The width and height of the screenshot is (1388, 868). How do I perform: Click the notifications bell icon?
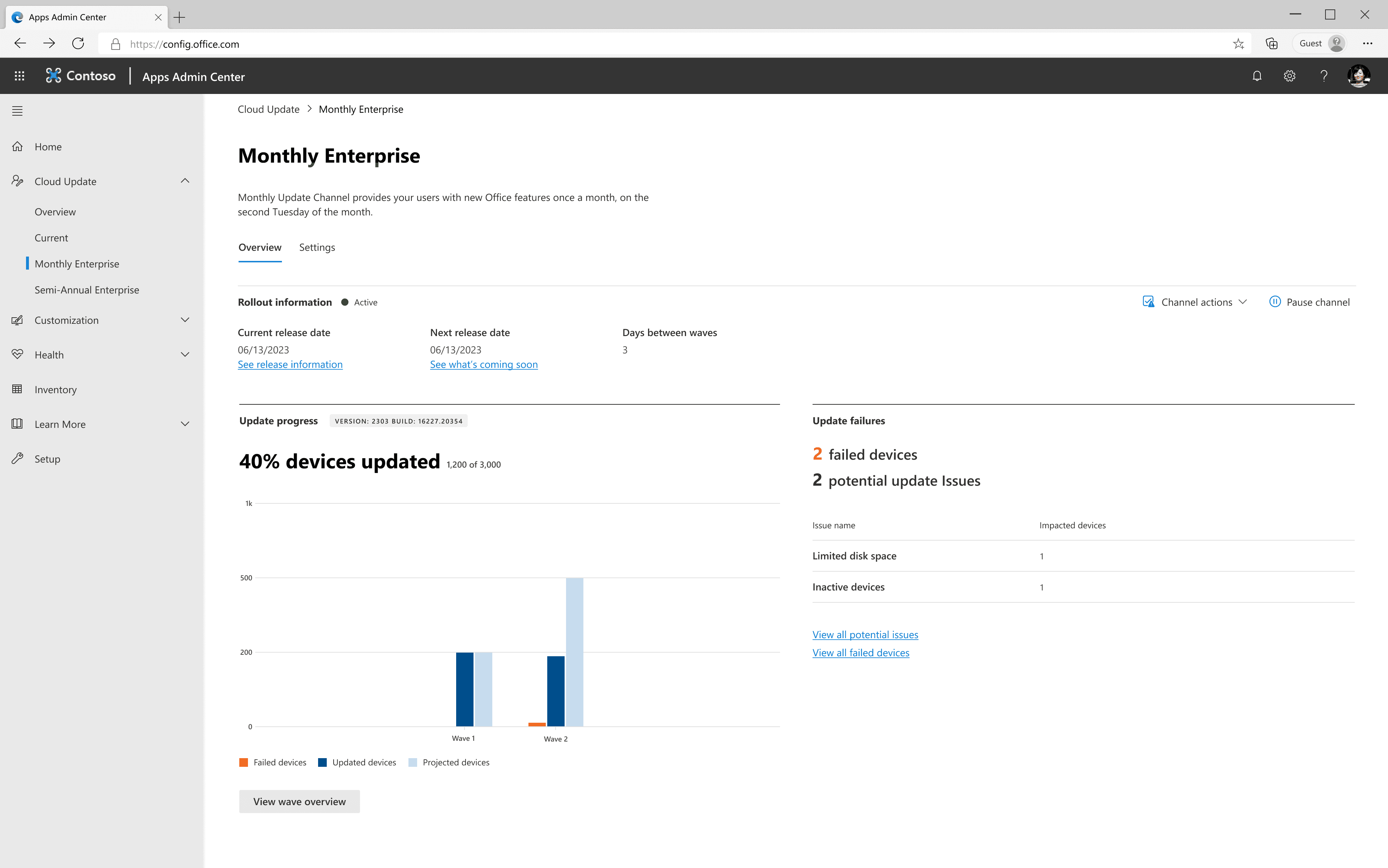tap(1256, 76)
